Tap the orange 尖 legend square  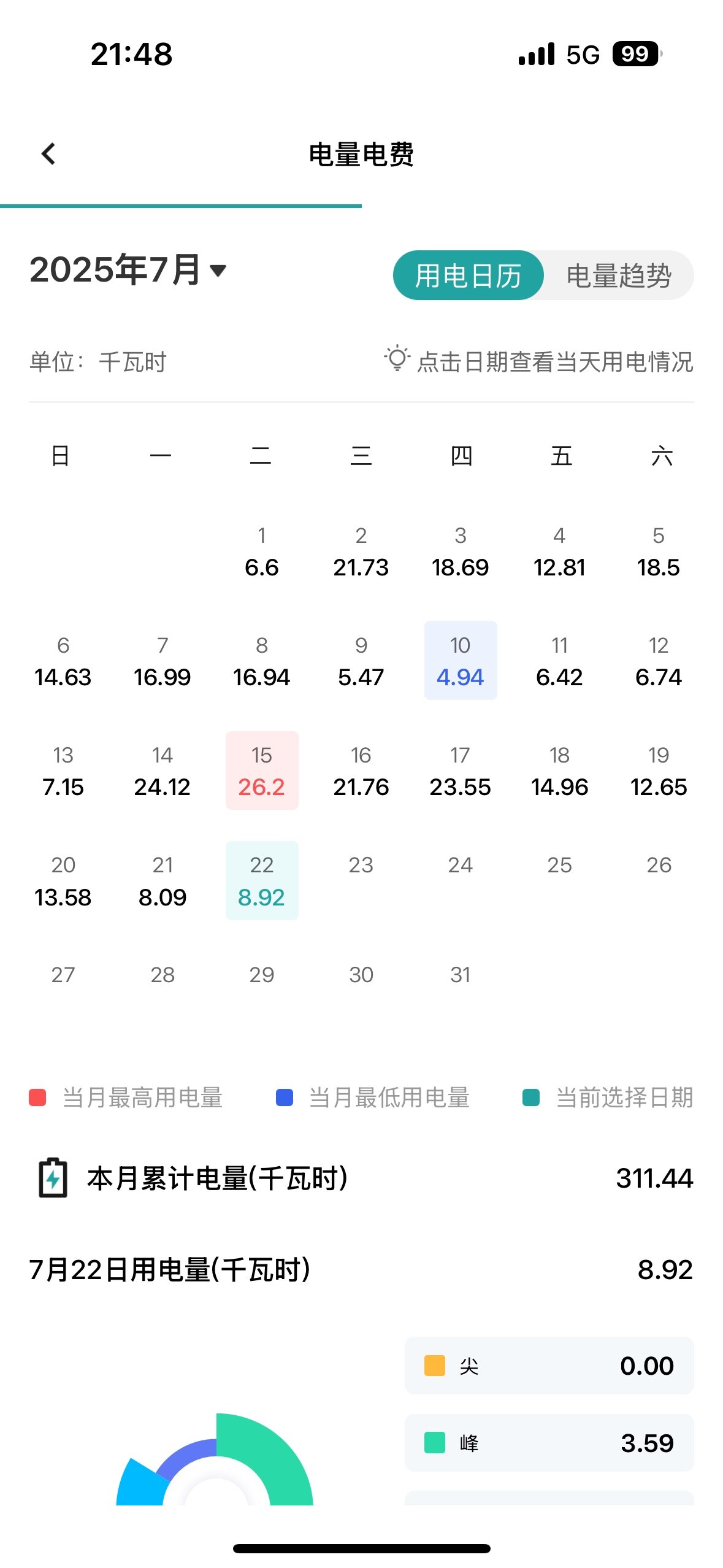click(x=435, y=1366)
